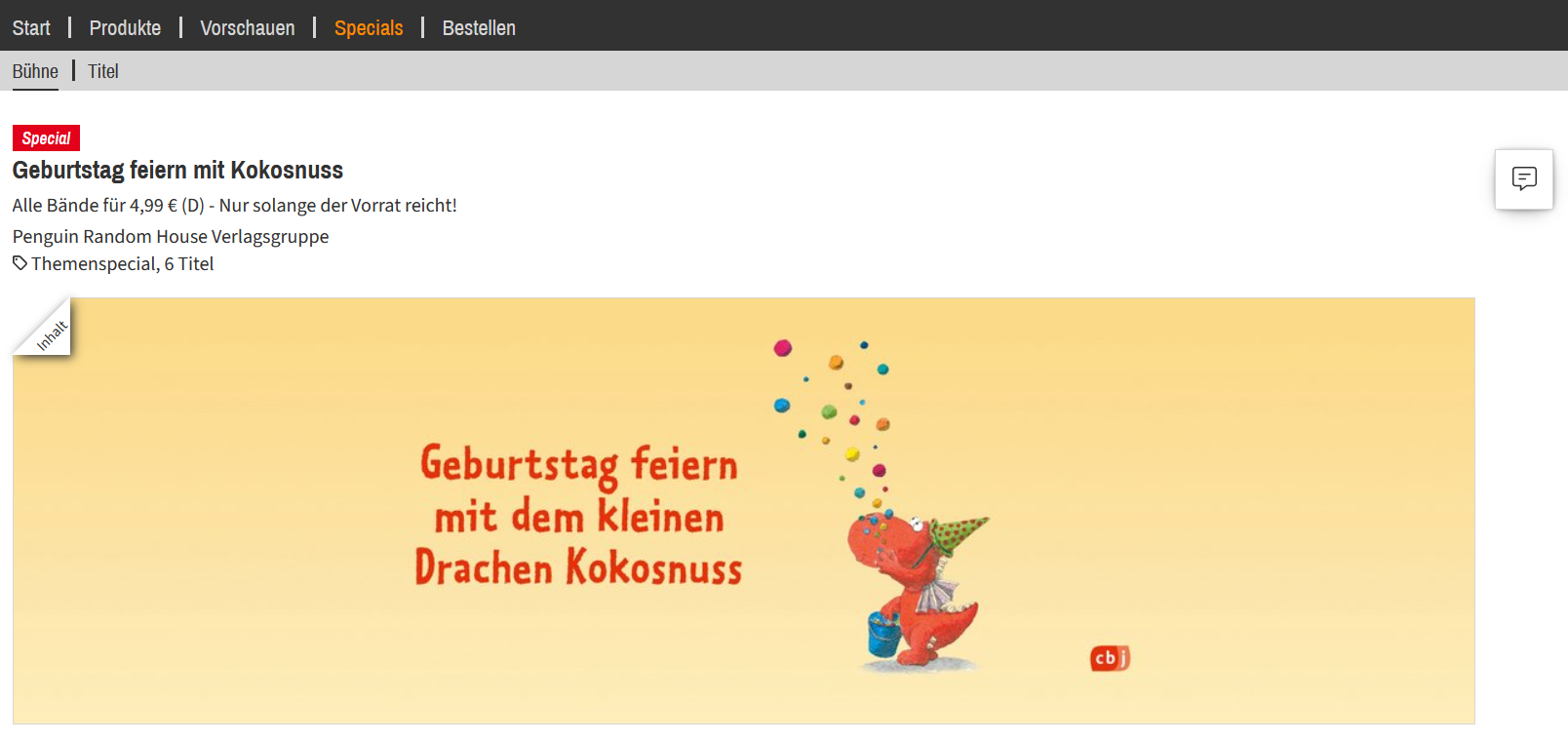Open the Start menu item
Screen dimensions: 1568x743
point(31,28)
